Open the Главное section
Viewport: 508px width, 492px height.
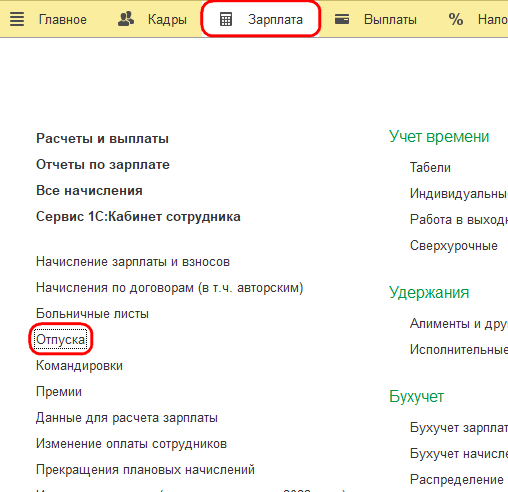(x=63, y=20)
